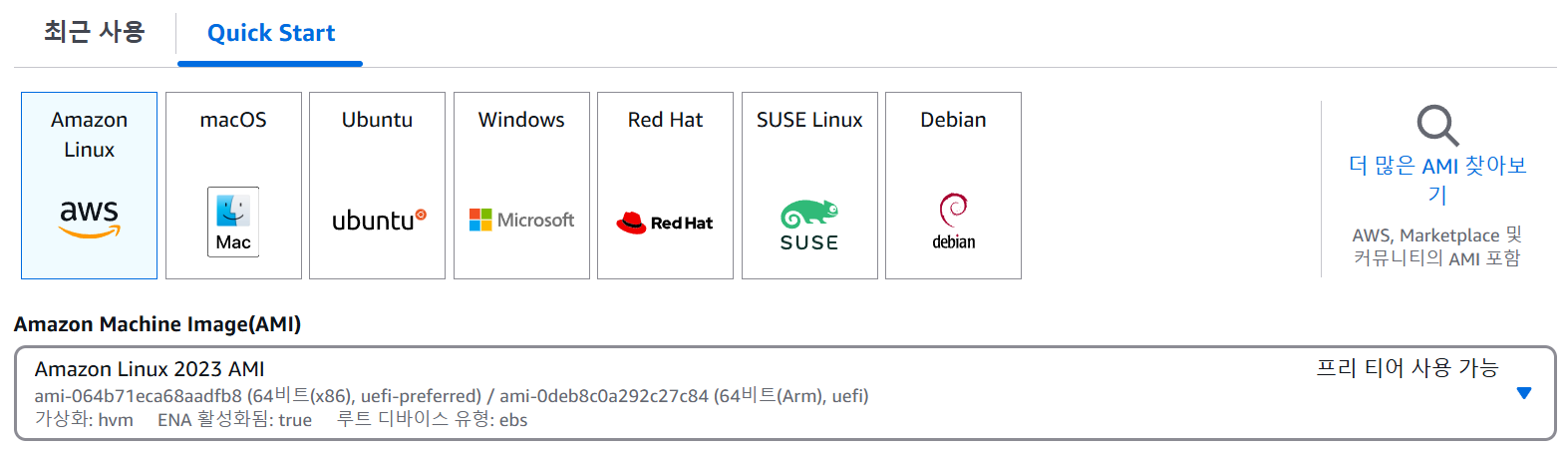Click the Mac Finder icon
The height and width of the screenshot is (458, 1568).
233,222
